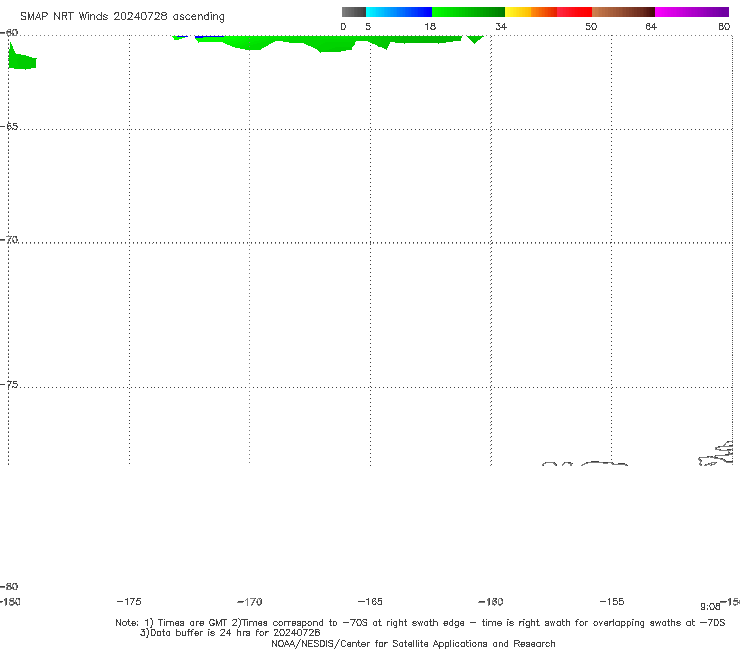
Task: Click the '-170' longitude label
Action: [x=250, y=602]
